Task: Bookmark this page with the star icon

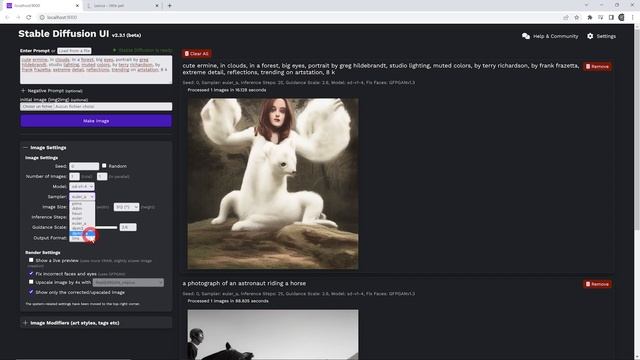Action: [x=576, y=18]
